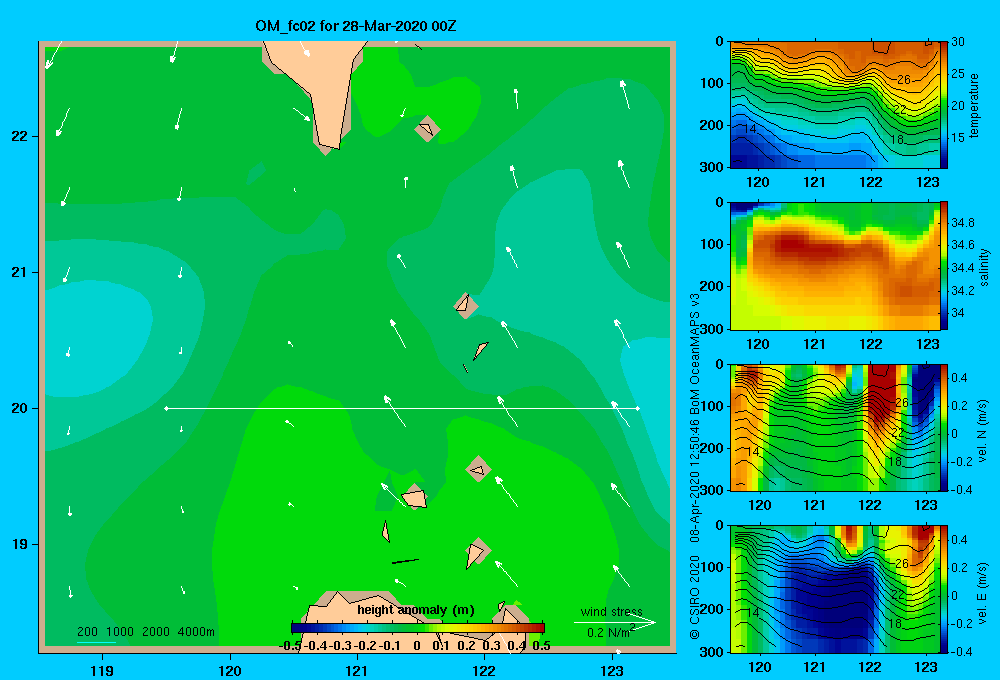
Task: Select the vertical 'salinity' axis label
Action: pyautogui.click(x=984, y=267)
